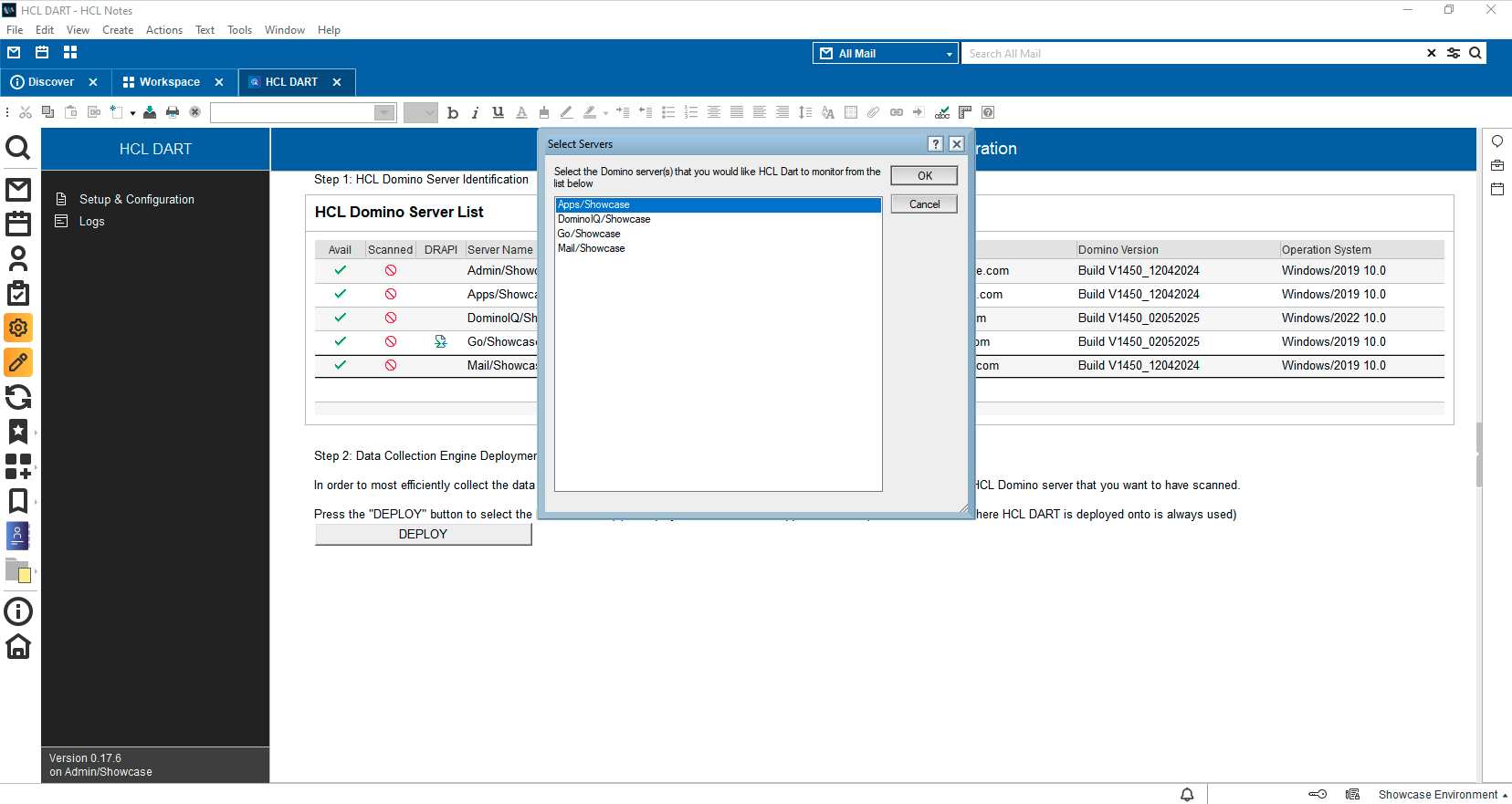Open the Create menu

coord(118,30)
